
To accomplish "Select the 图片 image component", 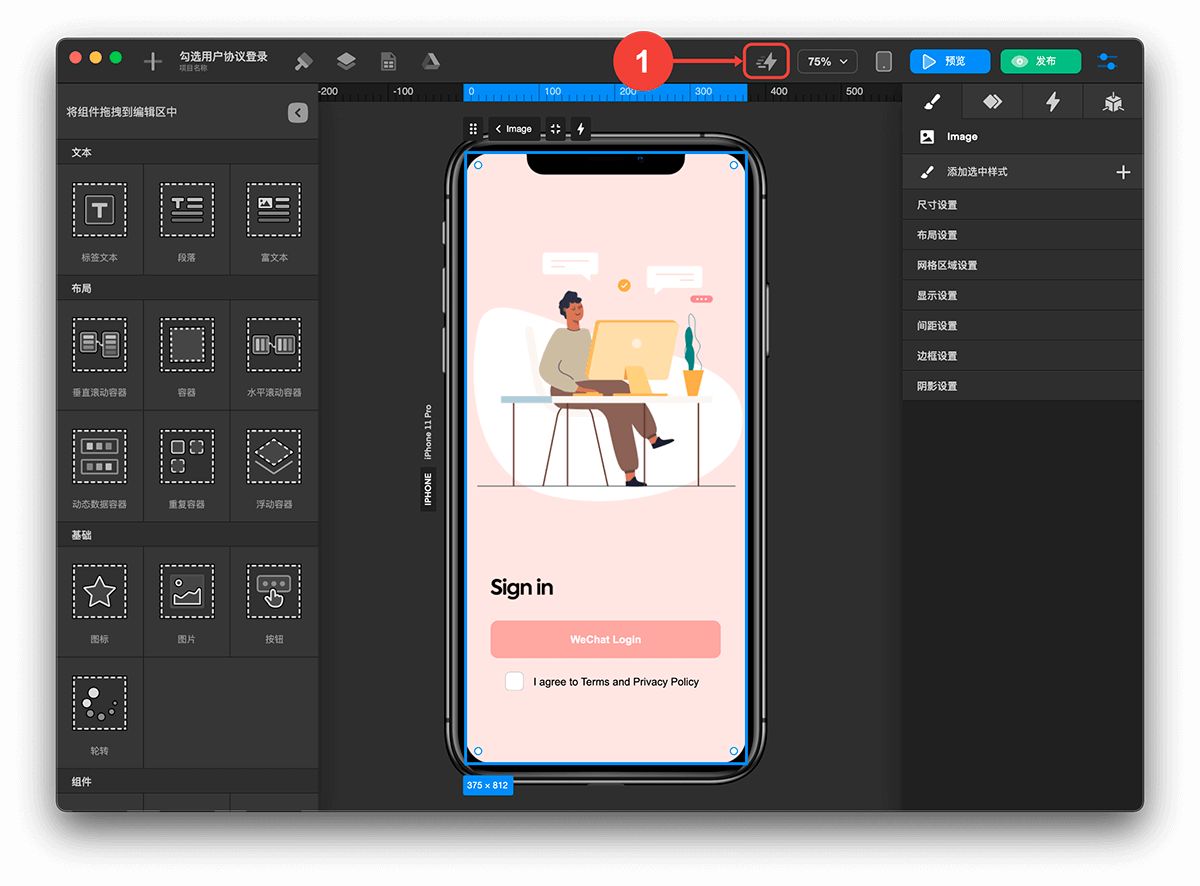I will (x=187, y=601).
